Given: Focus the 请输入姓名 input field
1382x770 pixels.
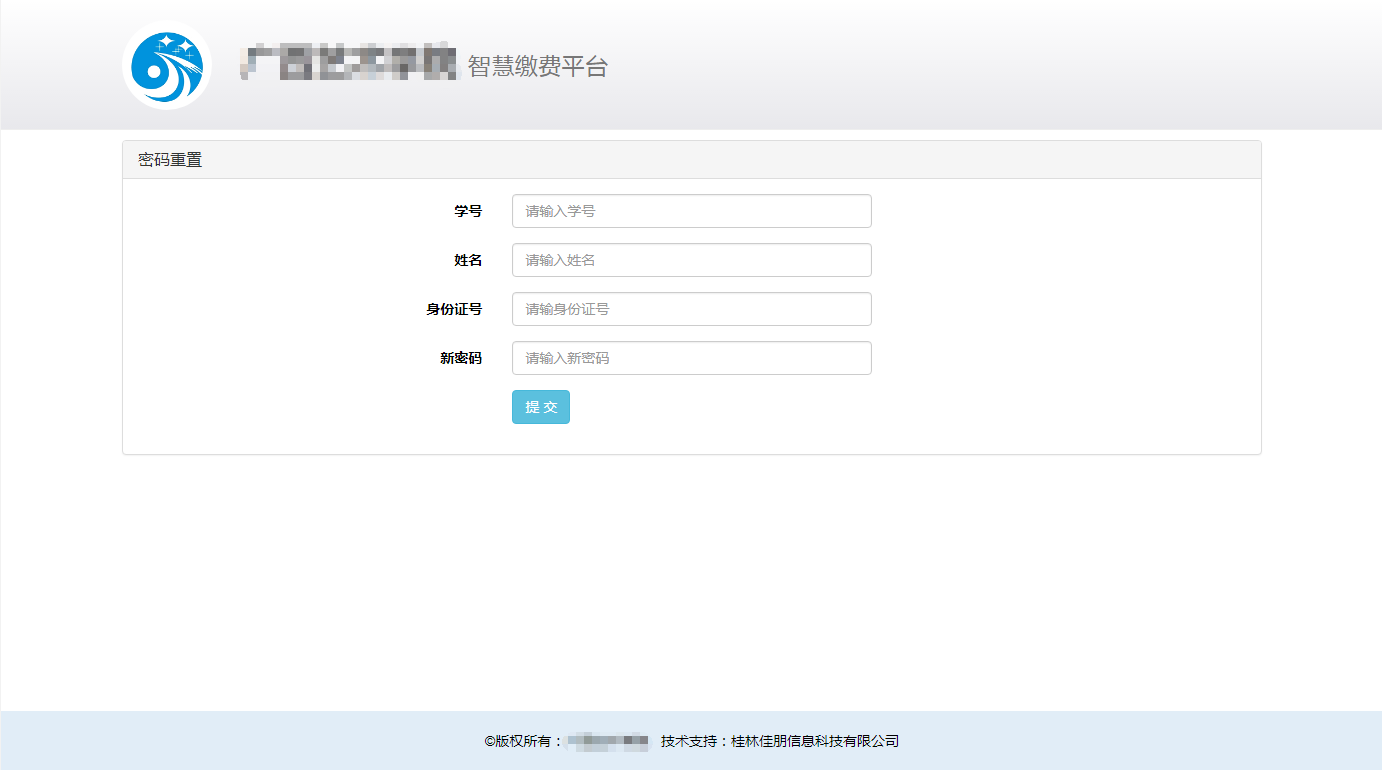Looking at the screenshot, I should coord(691,260).
